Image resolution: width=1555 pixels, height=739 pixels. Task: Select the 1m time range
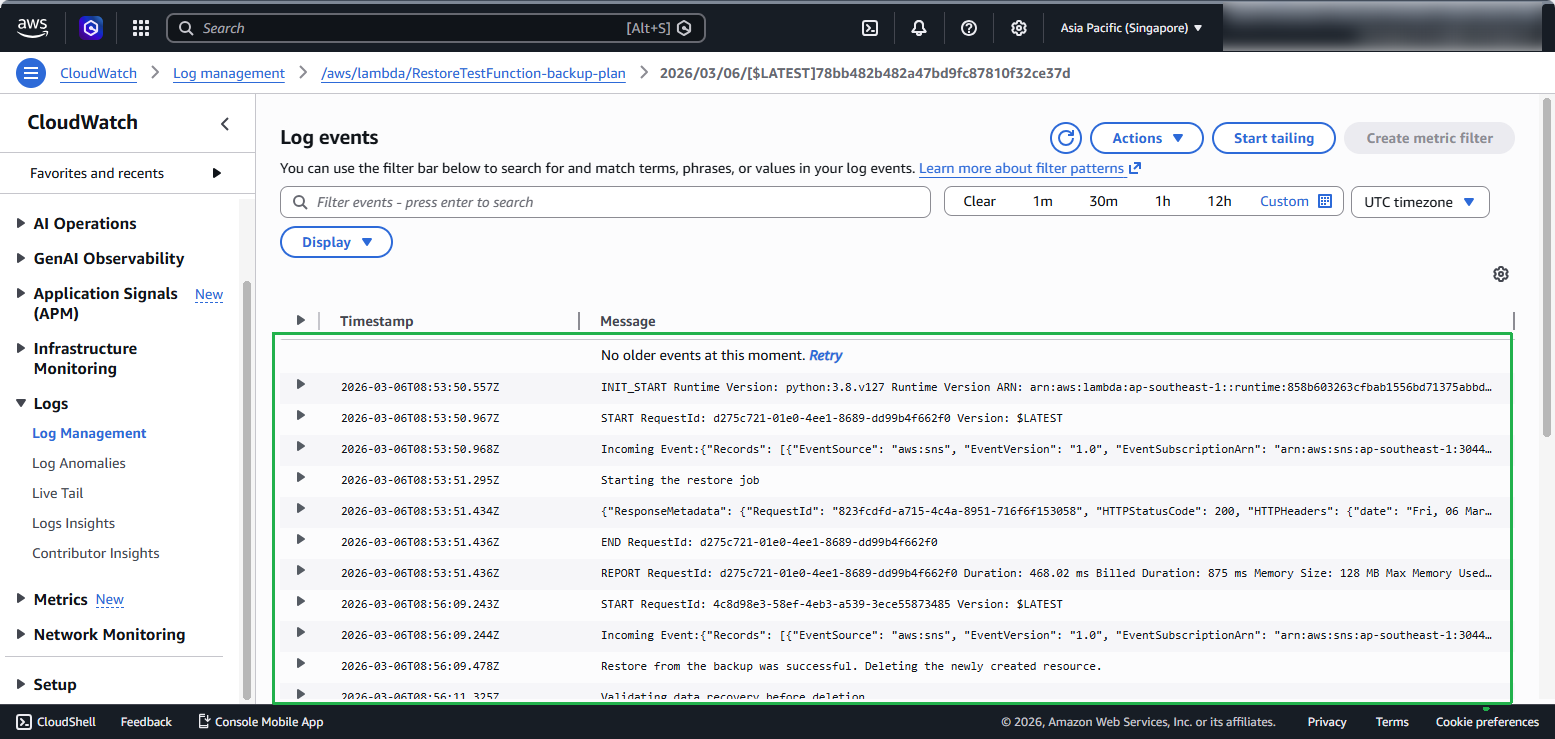pos(1043,201)
